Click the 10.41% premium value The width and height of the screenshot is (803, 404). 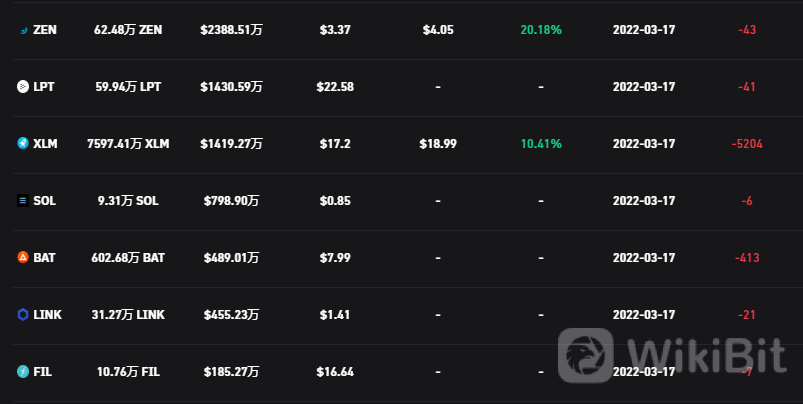tap(541, 144)
